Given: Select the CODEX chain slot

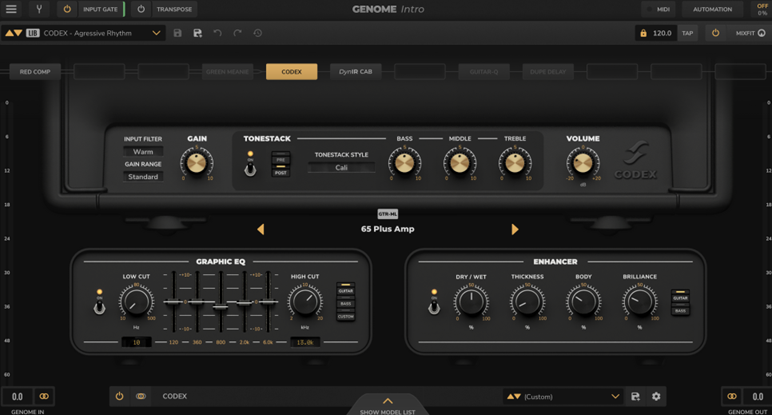Looking at the screenshot, I should click(291, 71).
